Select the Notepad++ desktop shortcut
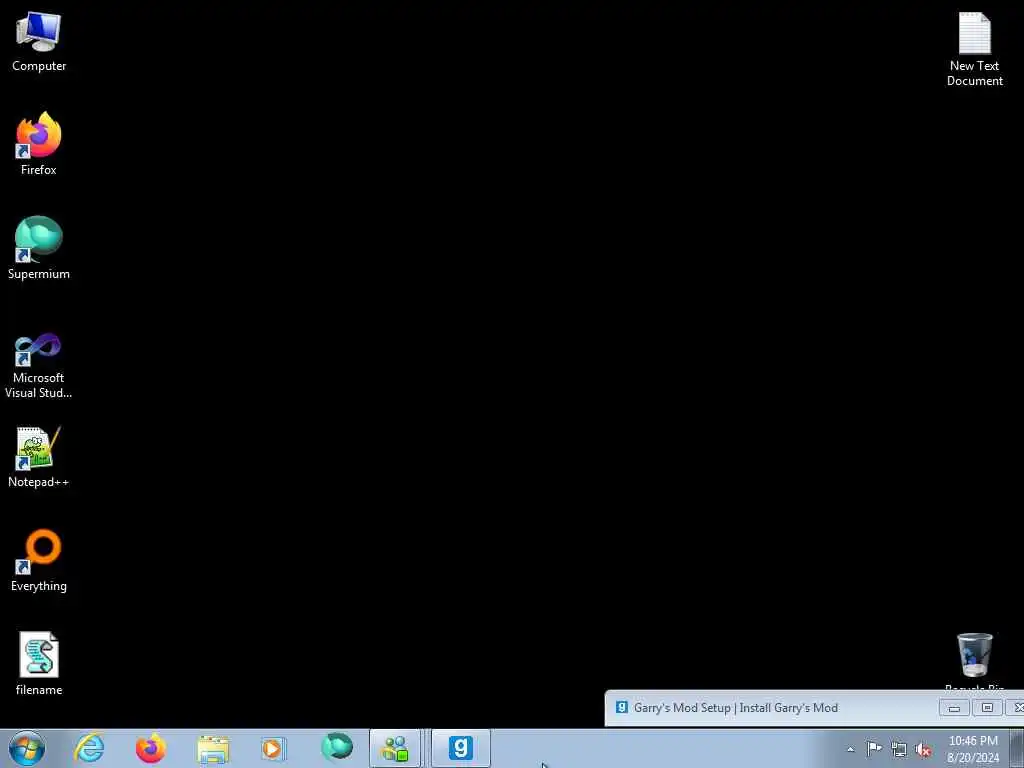The width and height of the screenshot is (1024, 768). coord(39,457)
